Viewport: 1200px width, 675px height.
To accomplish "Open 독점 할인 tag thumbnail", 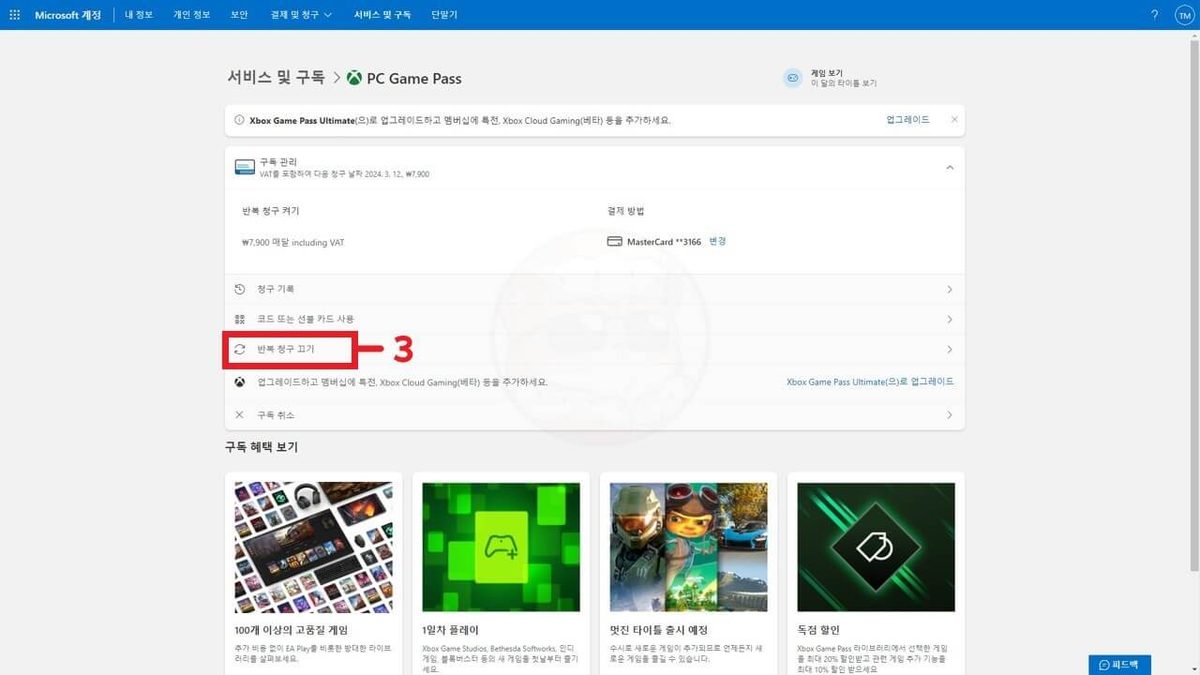I will pyautogui.click(x=876, y=548).
